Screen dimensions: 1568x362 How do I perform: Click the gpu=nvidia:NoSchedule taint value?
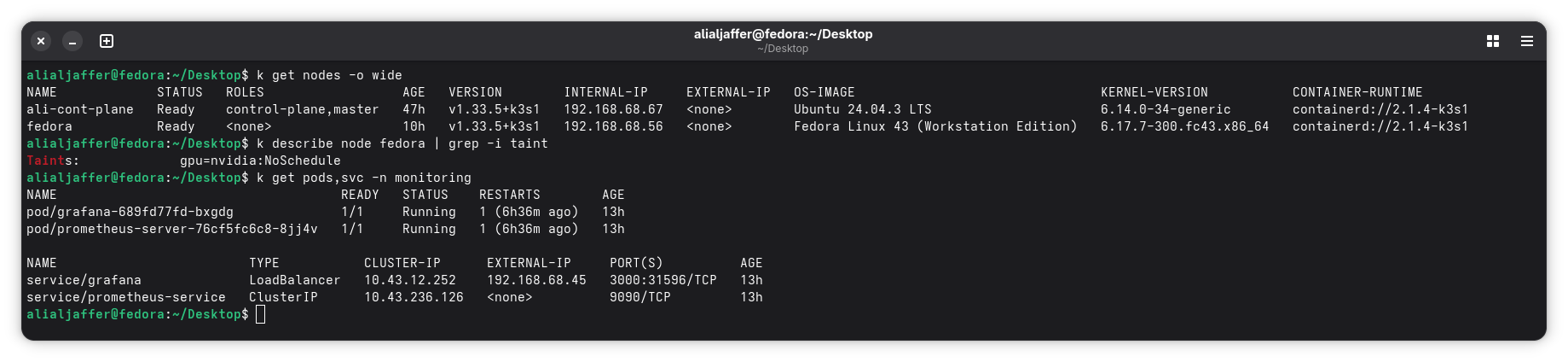[260, 161]
